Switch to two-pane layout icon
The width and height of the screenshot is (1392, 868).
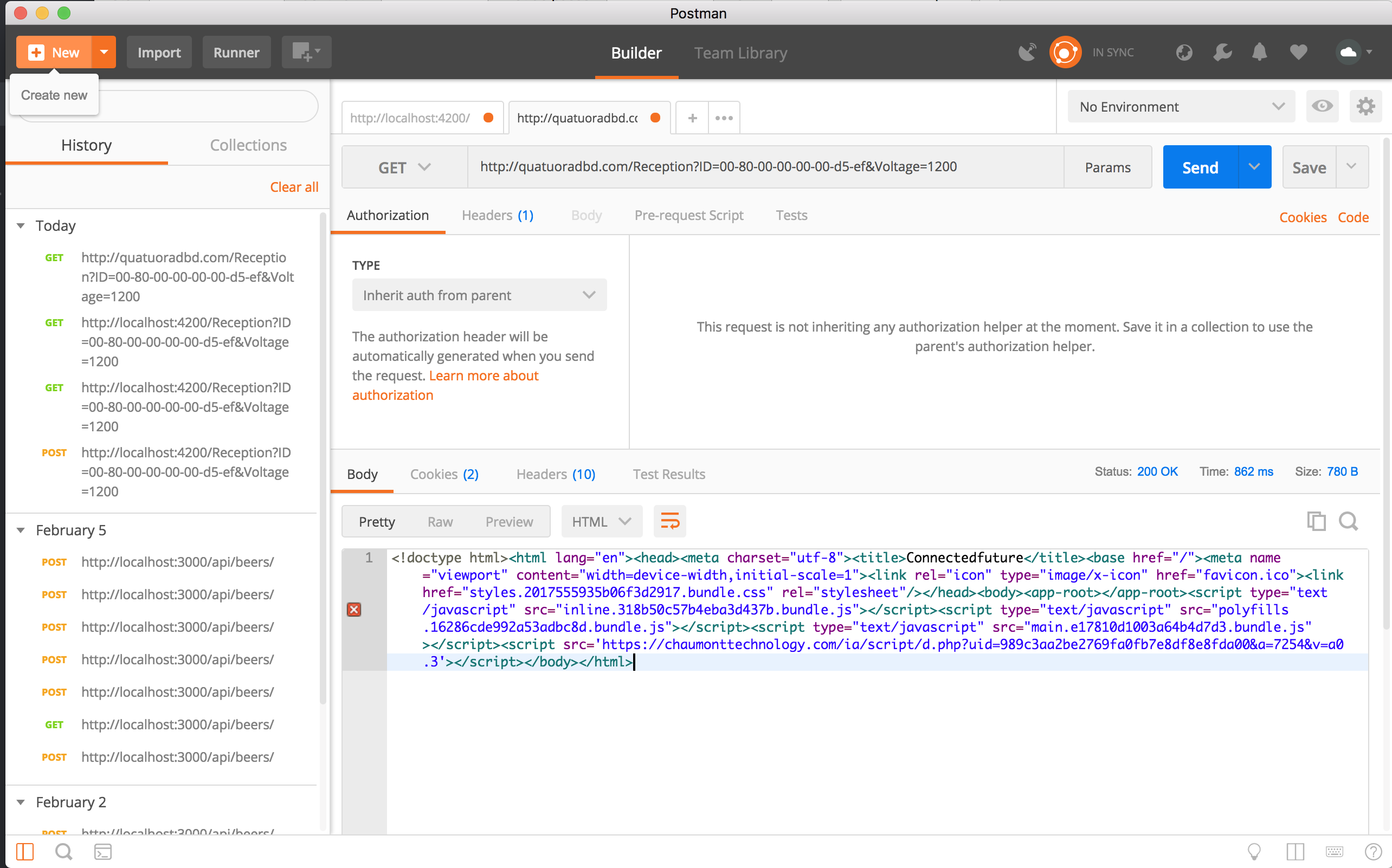(x=1296, y=851)
